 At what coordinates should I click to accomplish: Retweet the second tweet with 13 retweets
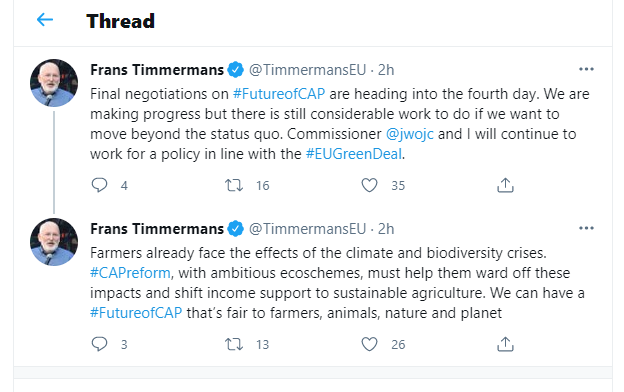click(234, 344)
